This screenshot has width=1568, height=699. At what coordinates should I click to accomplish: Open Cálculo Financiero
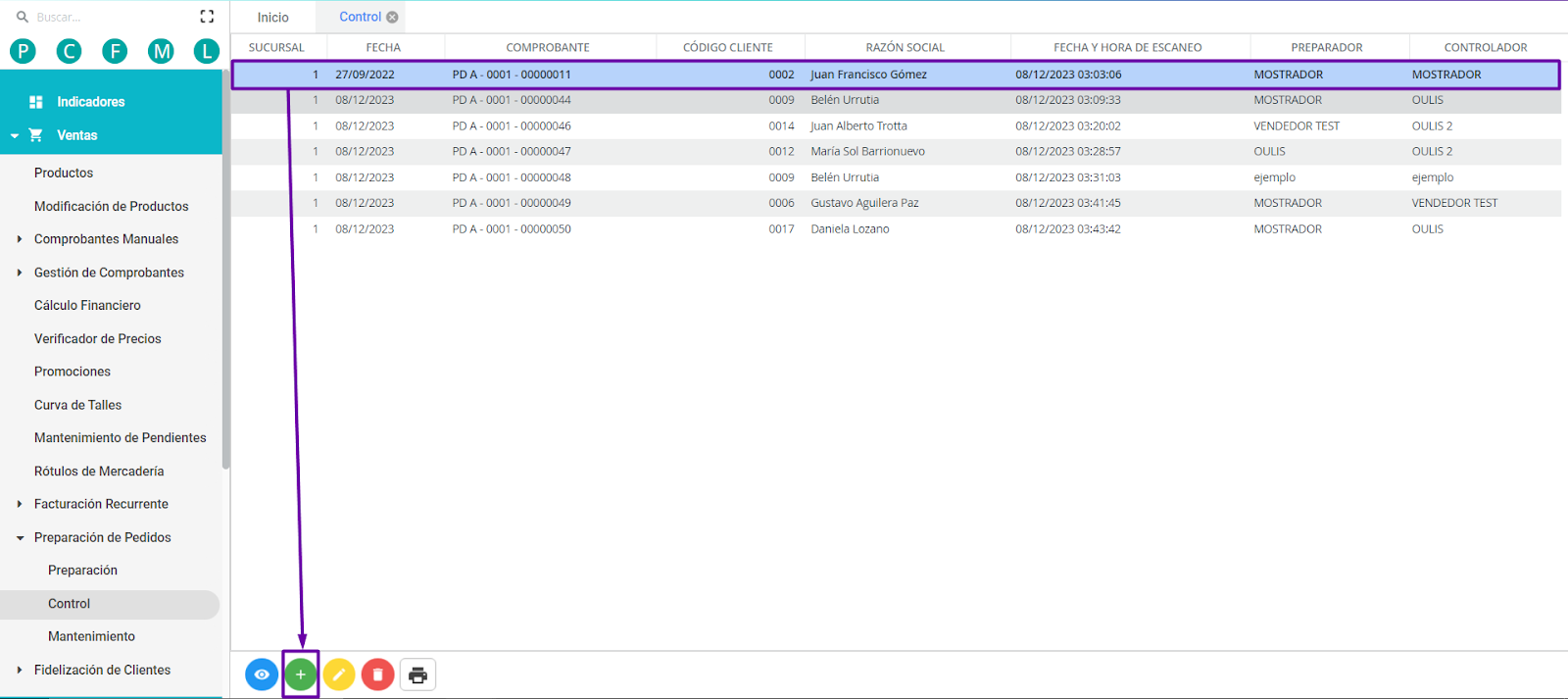87,305
